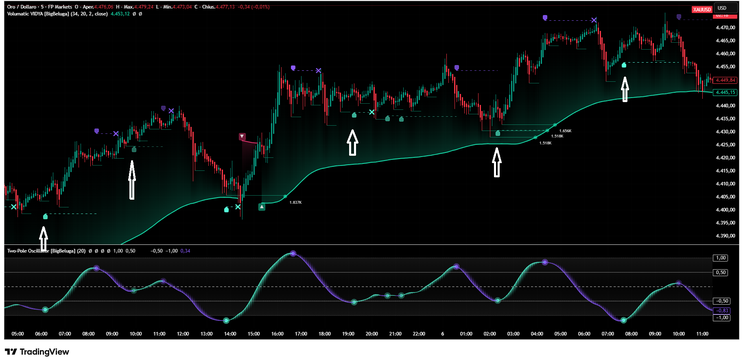743x364 pixels.
Task: Click the green buy marker near 19:15
Action: [x=354, y=115]
